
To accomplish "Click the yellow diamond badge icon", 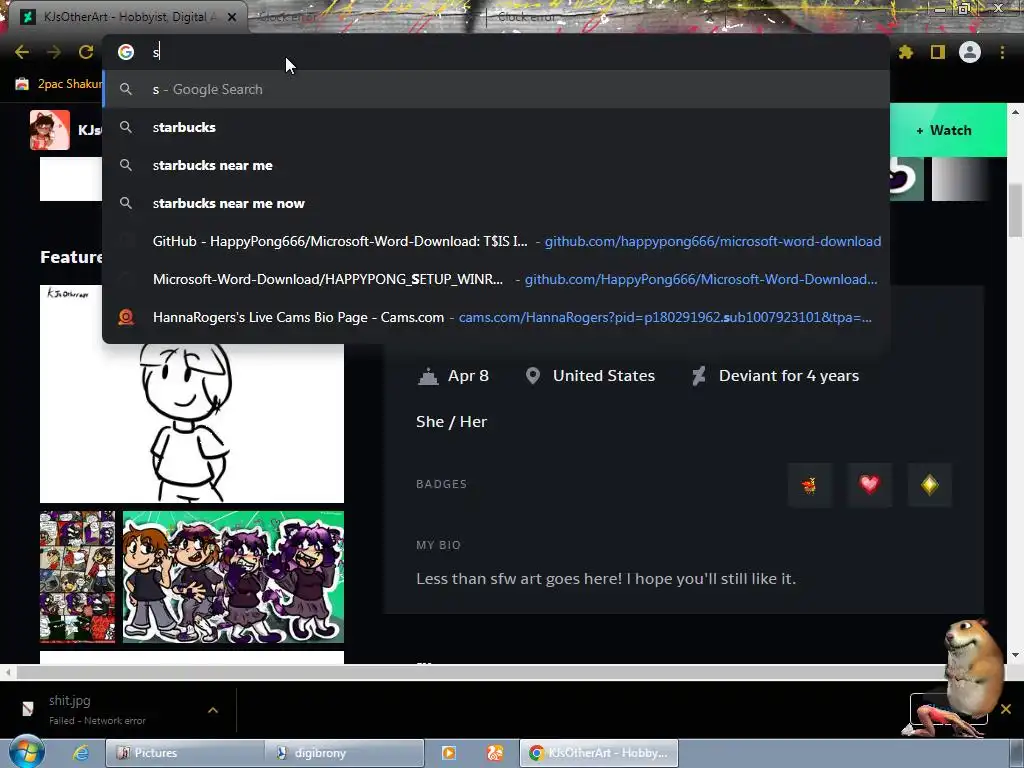I will [x=929, y=485].
